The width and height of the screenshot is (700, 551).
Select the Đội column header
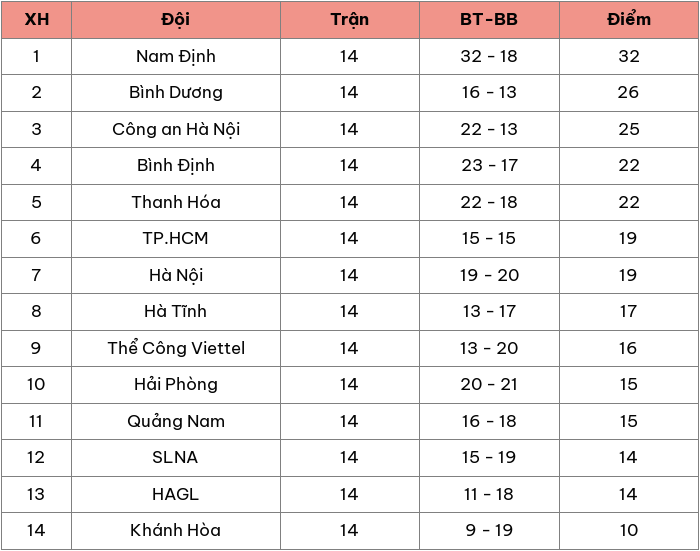tap(176, 20)
